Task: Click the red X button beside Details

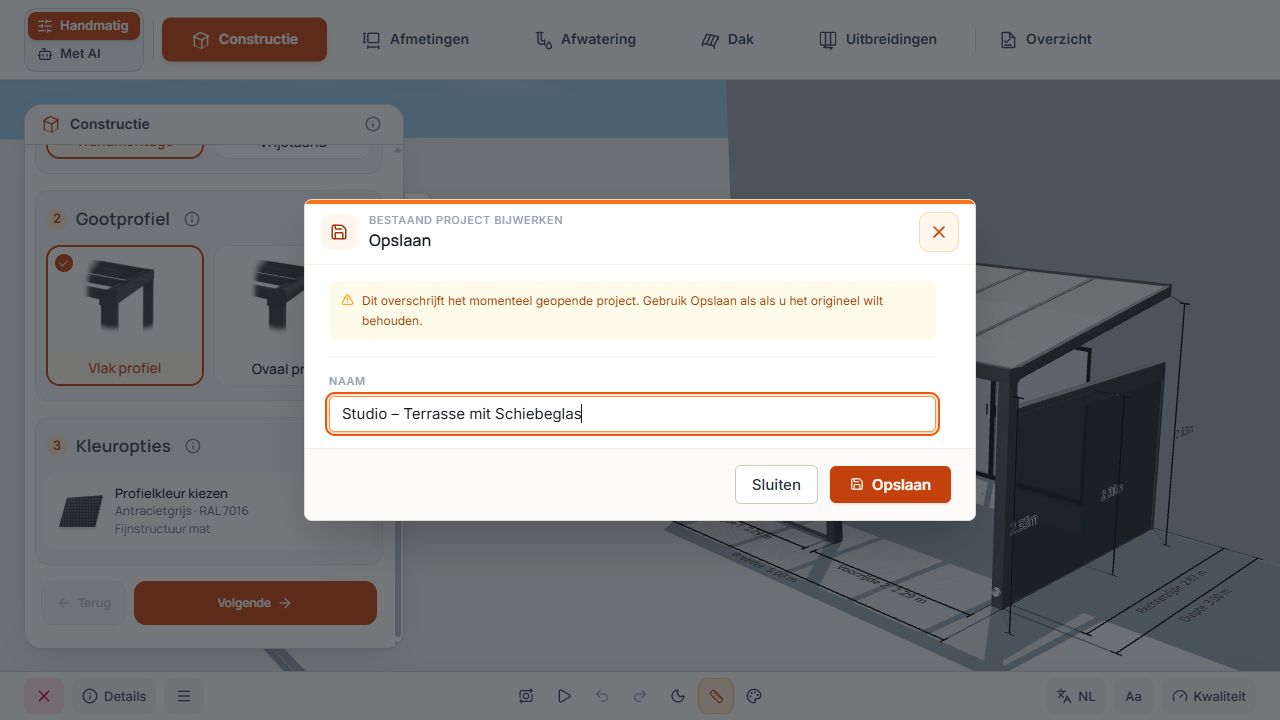Action: point(44,696)
